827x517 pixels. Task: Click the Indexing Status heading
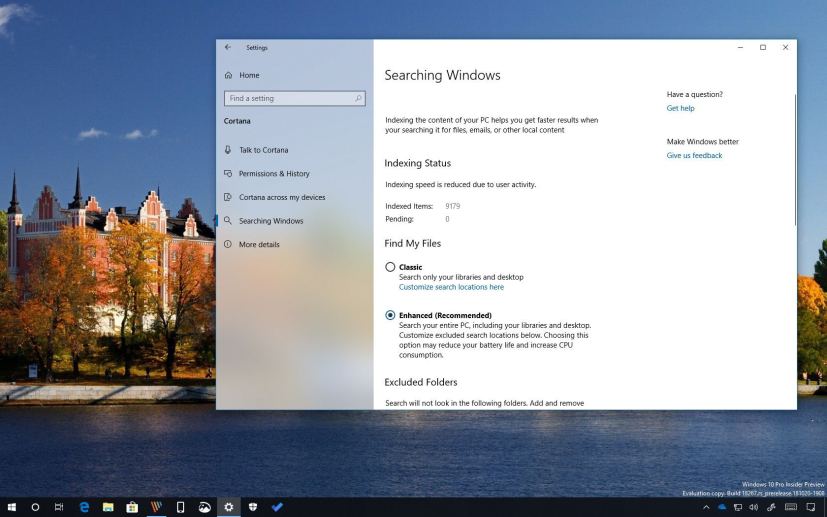(x=418, y=164)
